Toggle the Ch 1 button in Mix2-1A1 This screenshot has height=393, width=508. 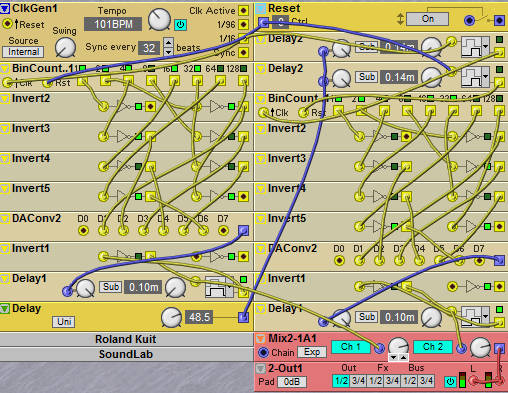pyautogui.click(x=351, y=347)
